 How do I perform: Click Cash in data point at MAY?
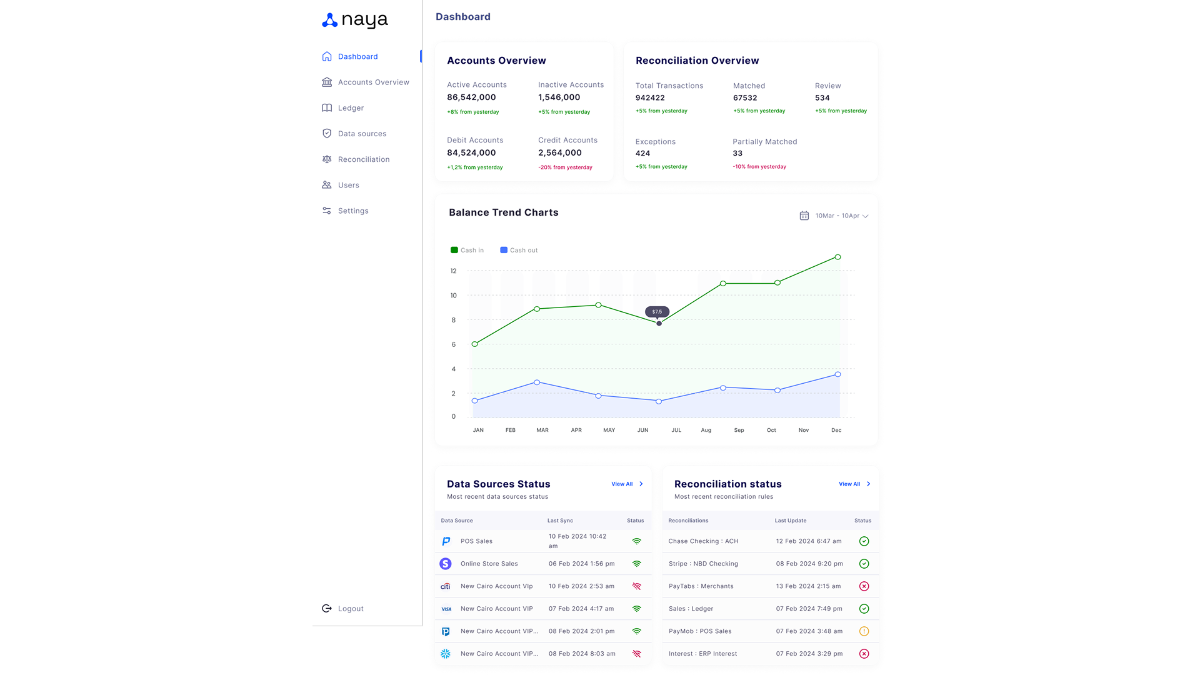click(599, 305)
